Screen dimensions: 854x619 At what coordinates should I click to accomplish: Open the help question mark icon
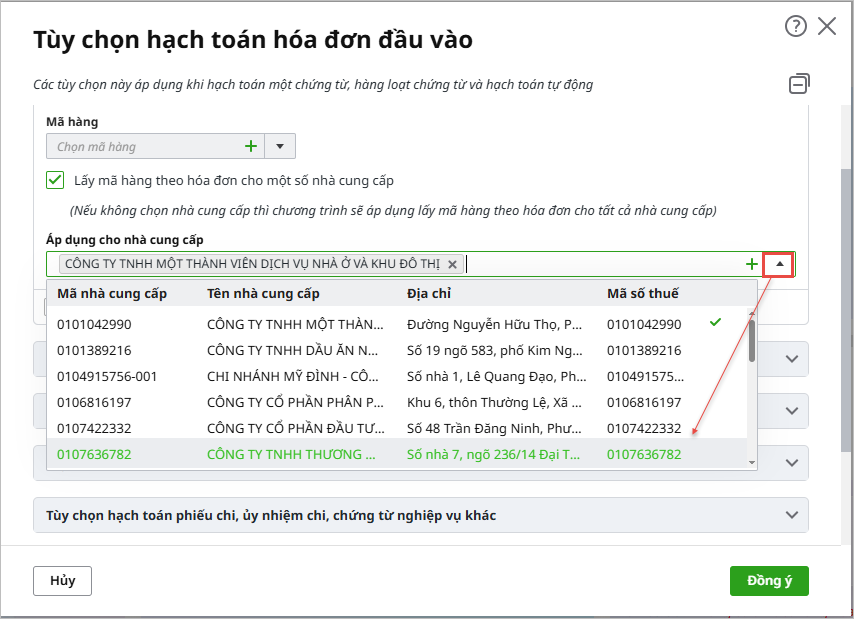(795, 27)
